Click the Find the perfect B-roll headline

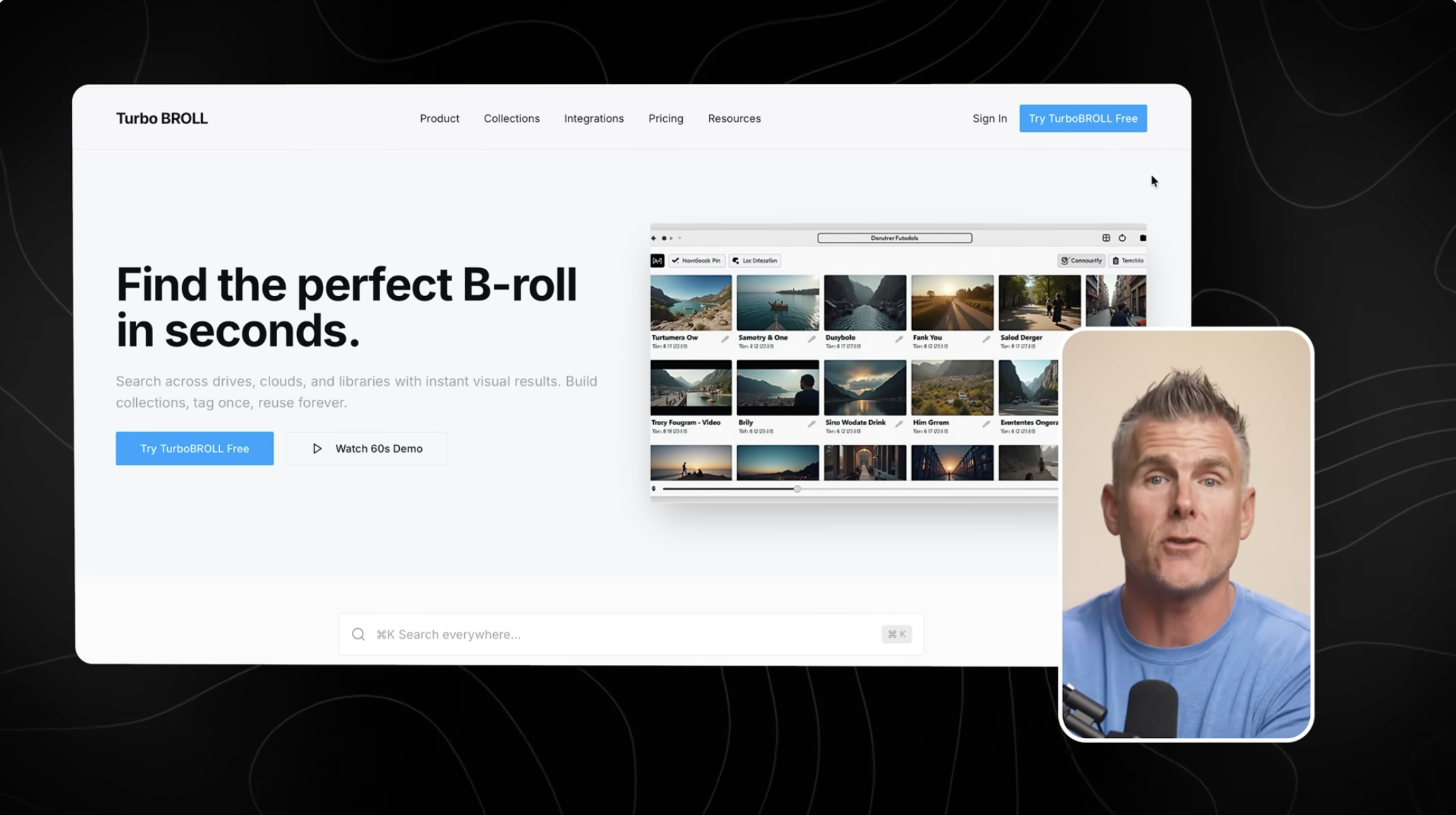[346, 307]
